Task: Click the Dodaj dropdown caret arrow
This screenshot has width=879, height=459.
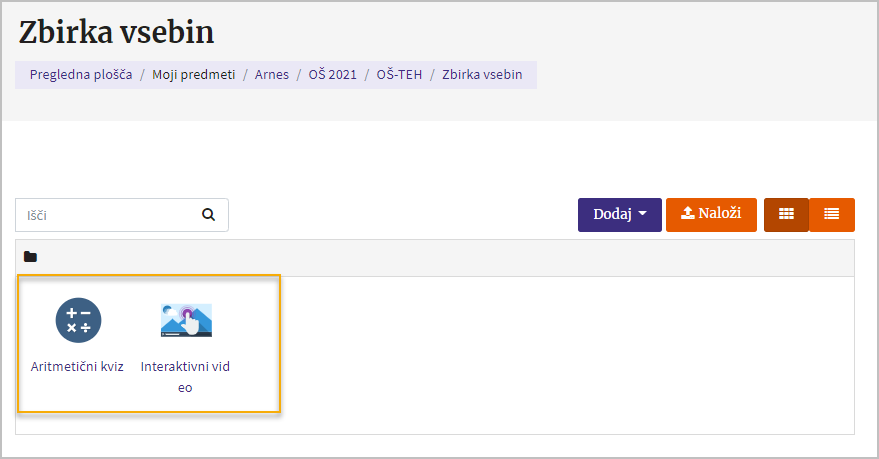Action: click(642, 214)
